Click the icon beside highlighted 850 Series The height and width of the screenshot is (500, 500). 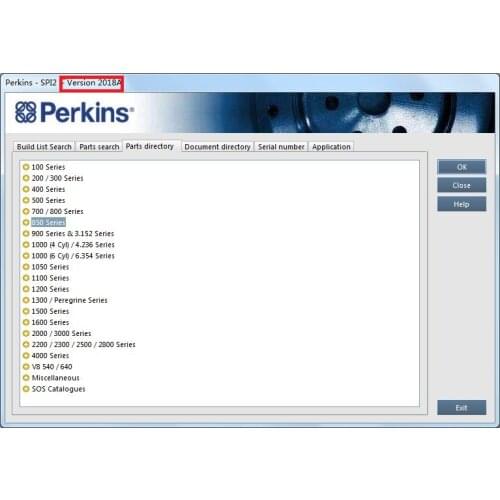[26, 222]
